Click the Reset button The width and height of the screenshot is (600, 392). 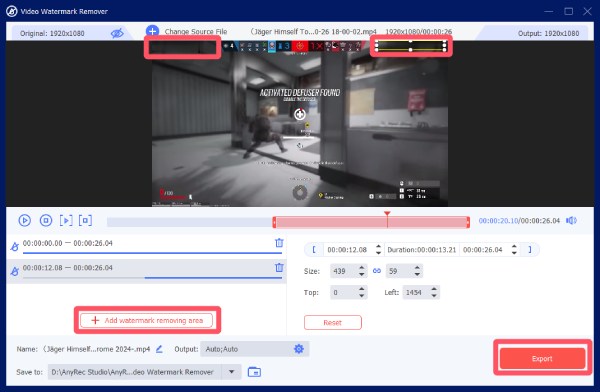pyautogui.click(x=333, y=322)
